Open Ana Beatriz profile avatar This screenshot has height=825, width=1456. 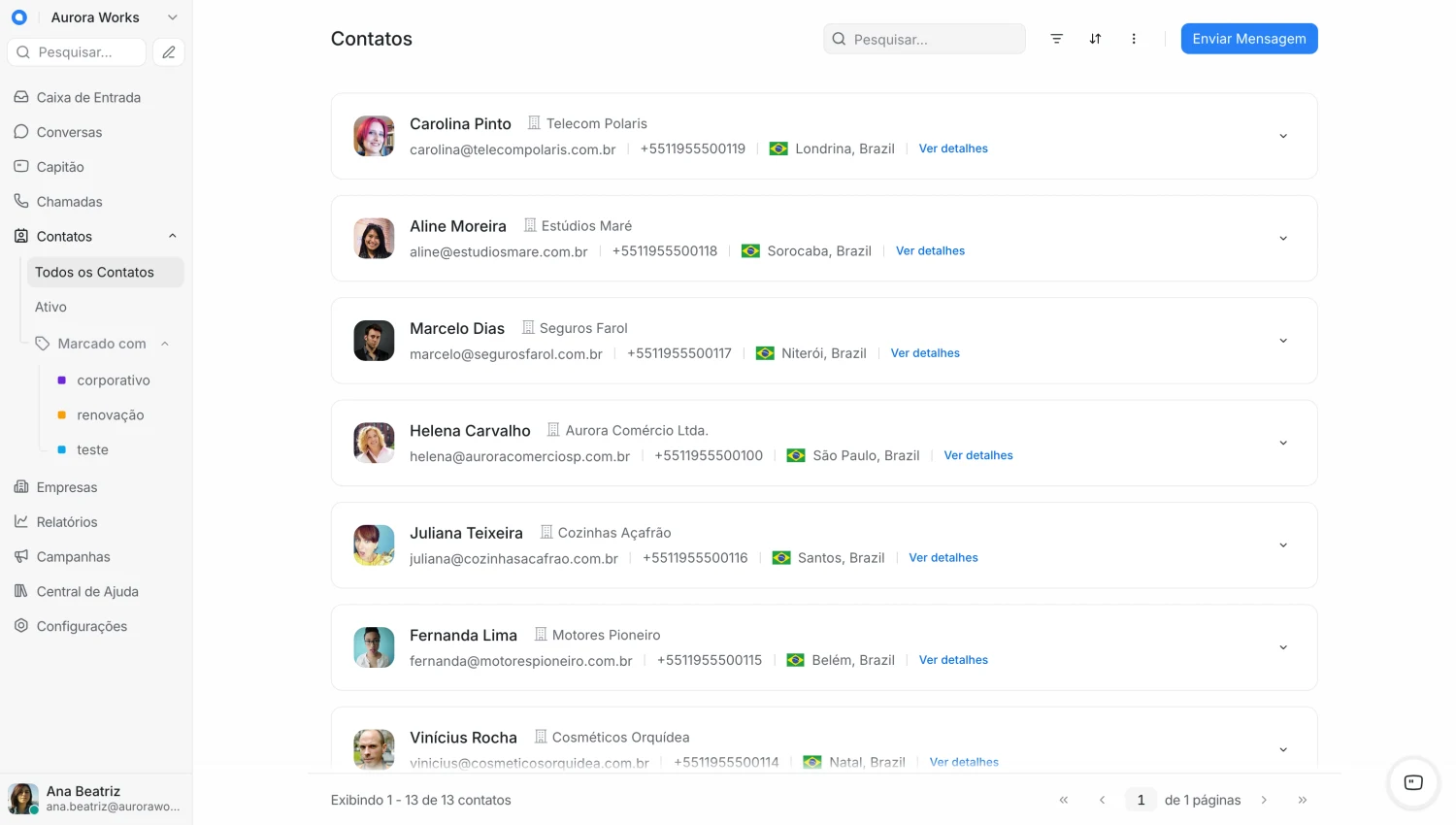[x=23, y=799]
